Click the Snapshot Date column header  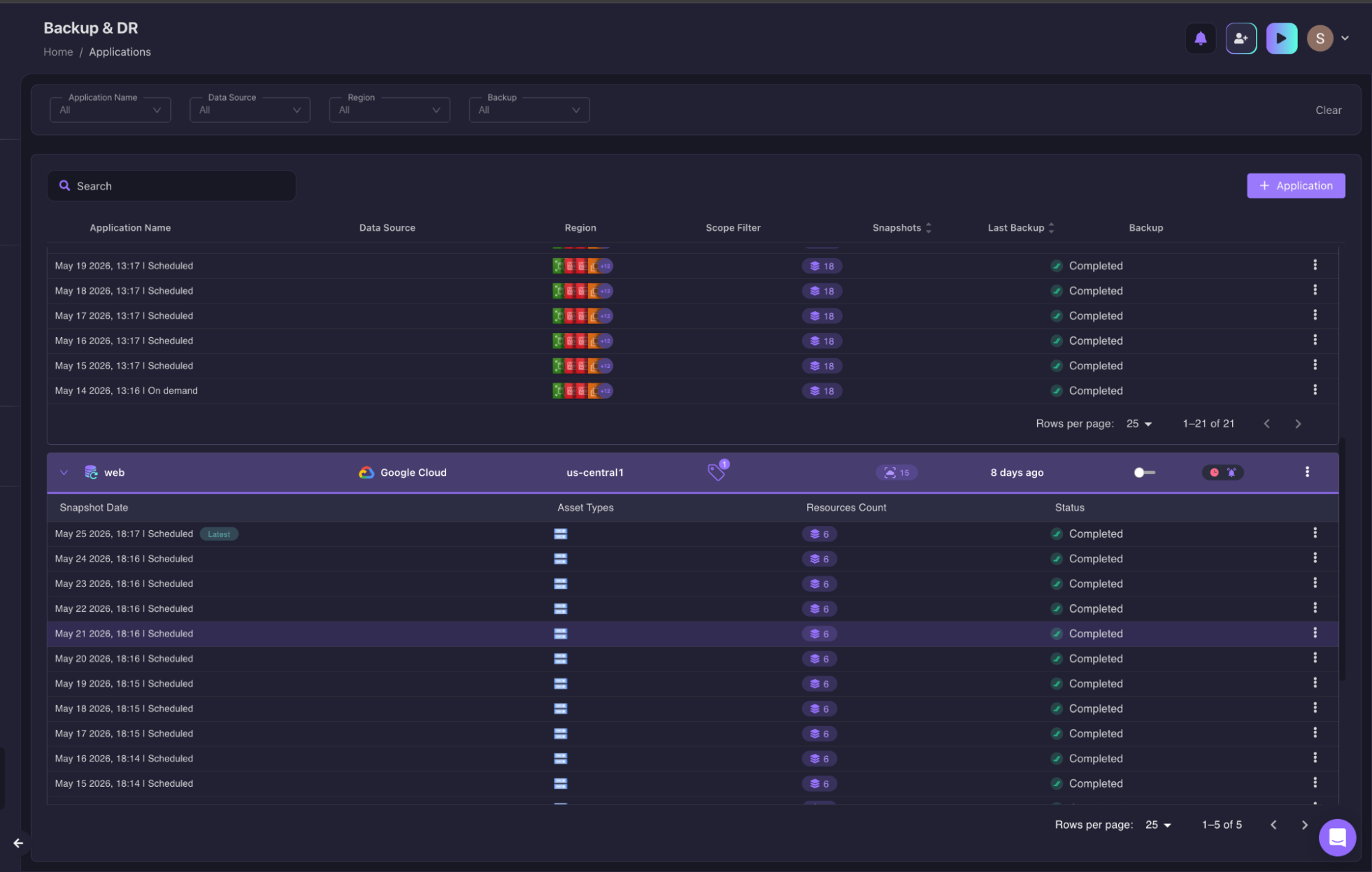point(94,507)
